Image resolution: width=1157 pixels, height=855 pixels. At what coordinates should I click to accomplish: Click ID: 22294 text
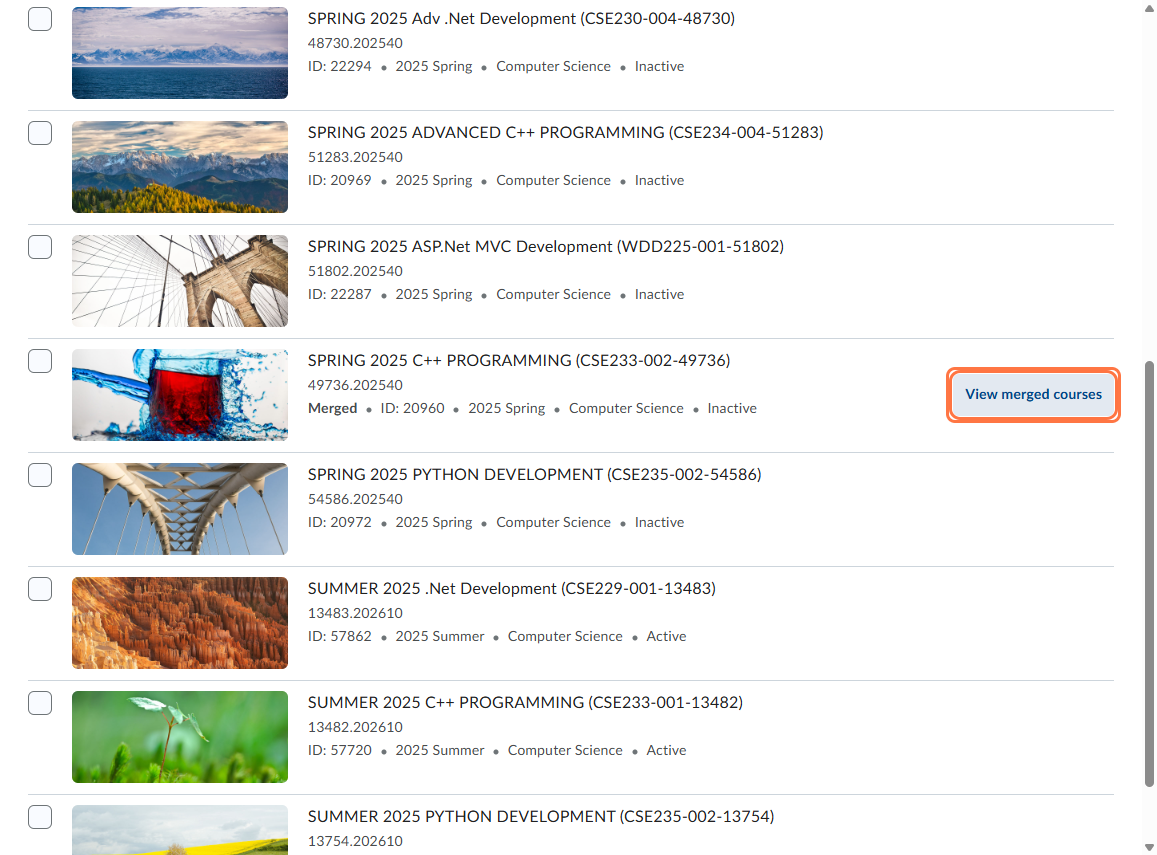point(339,66)
